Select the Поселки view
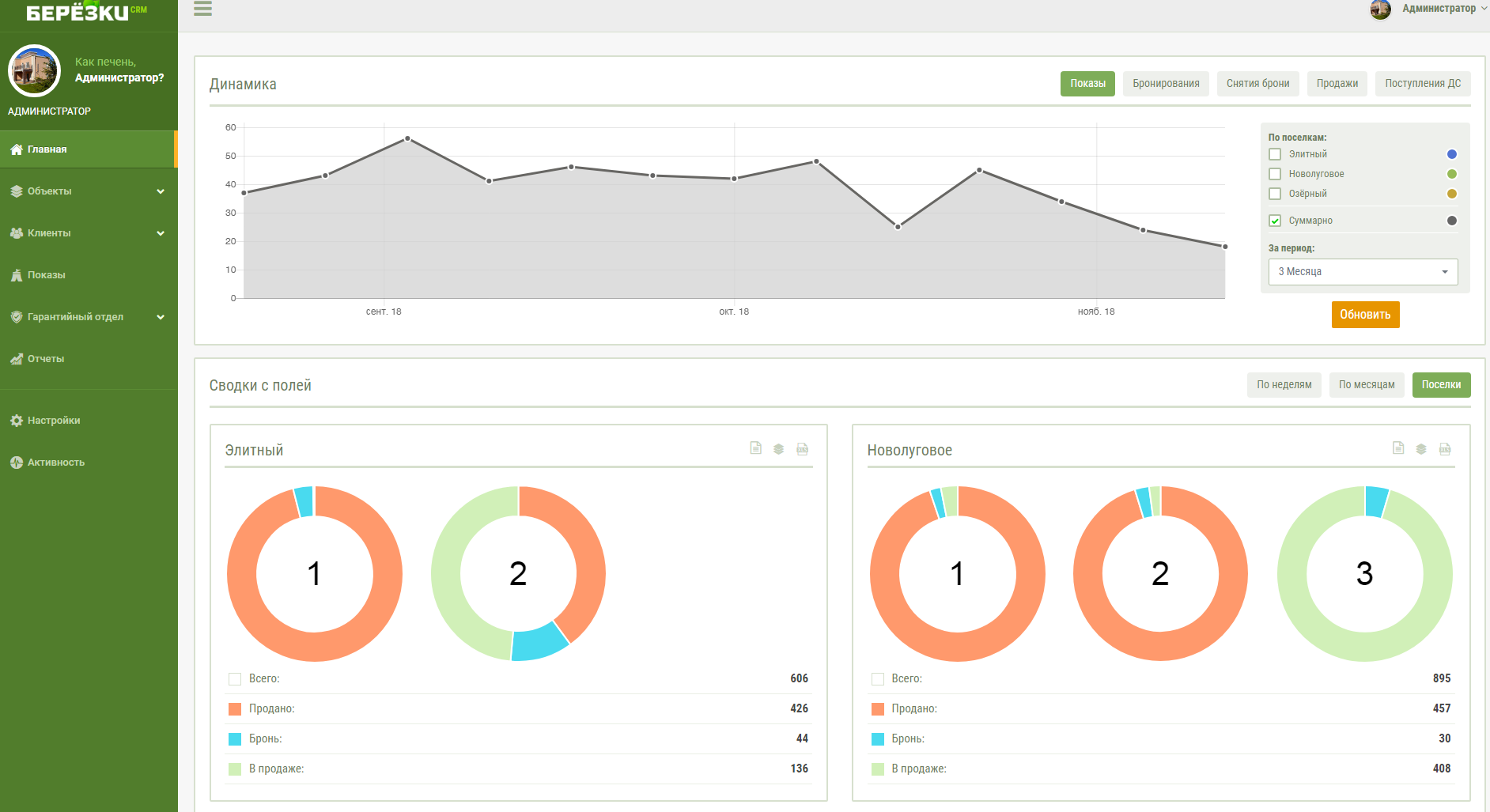Viewport: 1490px width, 812px height. (1441, 385)
